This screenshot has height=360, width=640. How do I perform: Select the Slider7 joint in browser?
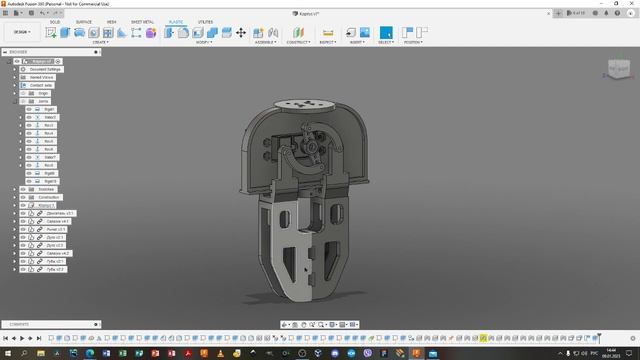(42, 157)
